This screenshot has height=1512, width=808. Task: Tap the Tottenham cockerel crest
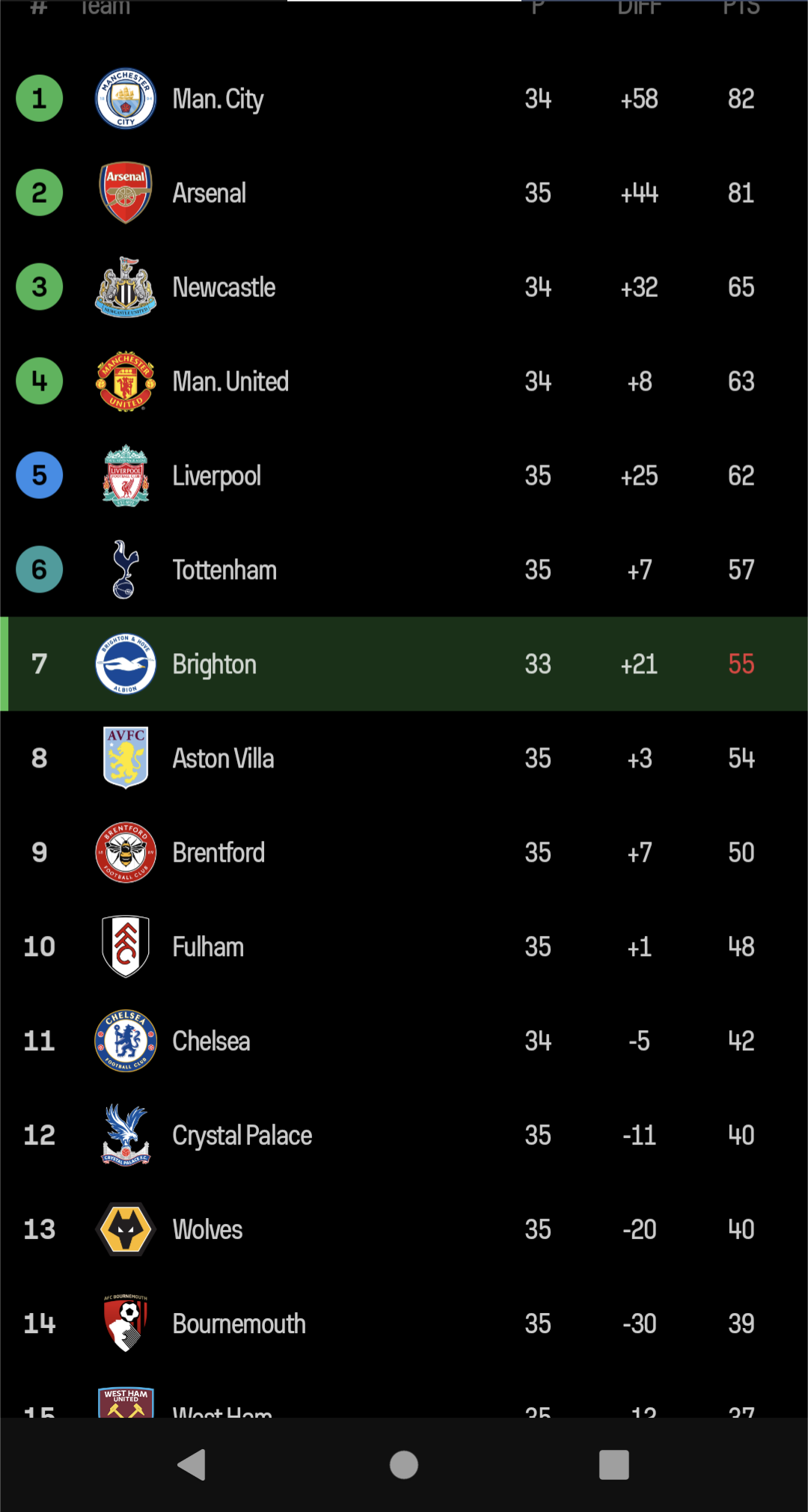pos(126,570)
